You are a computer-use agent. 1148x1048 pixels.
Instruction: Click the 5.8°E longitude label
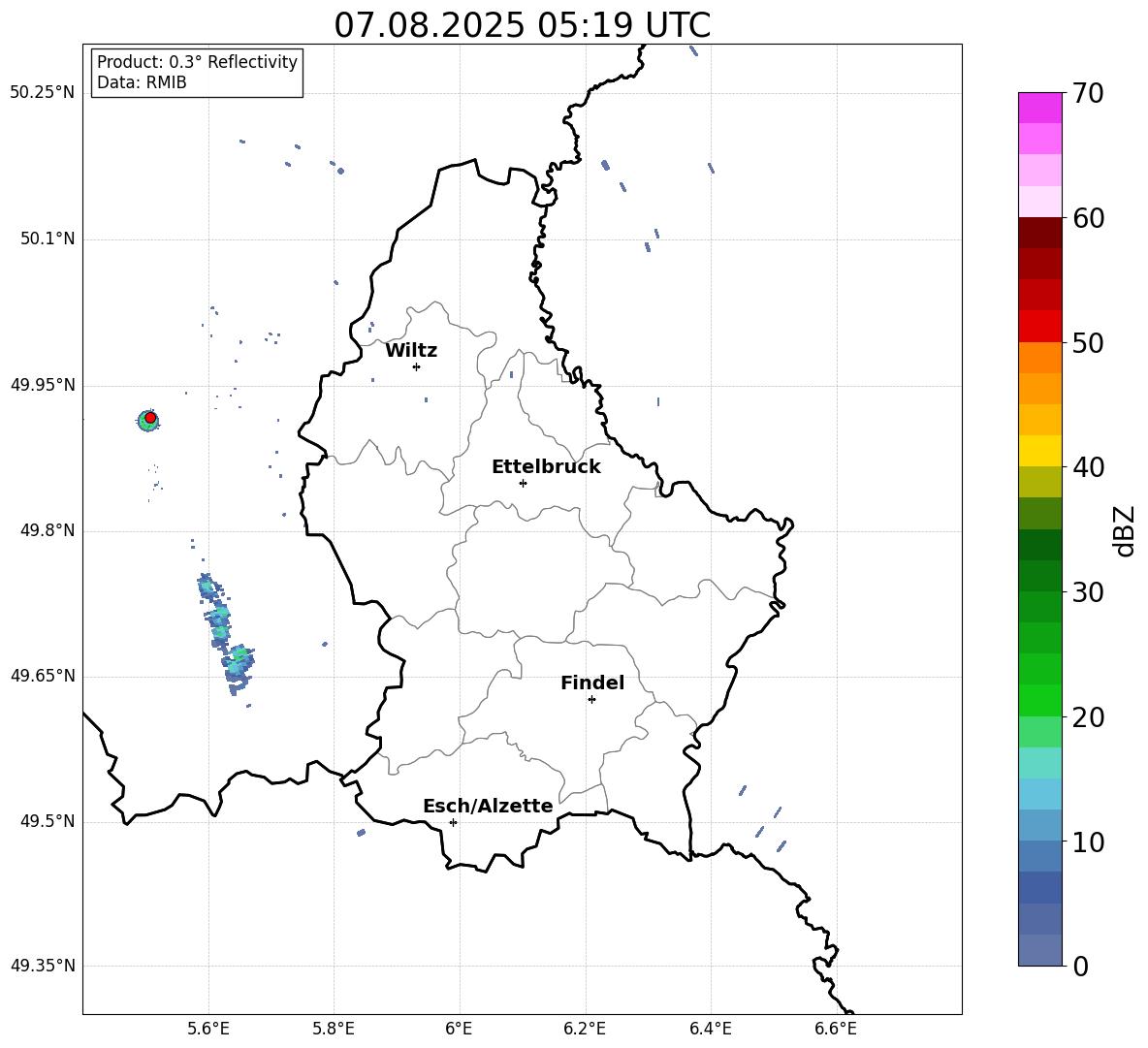(x=334, y=1029)
